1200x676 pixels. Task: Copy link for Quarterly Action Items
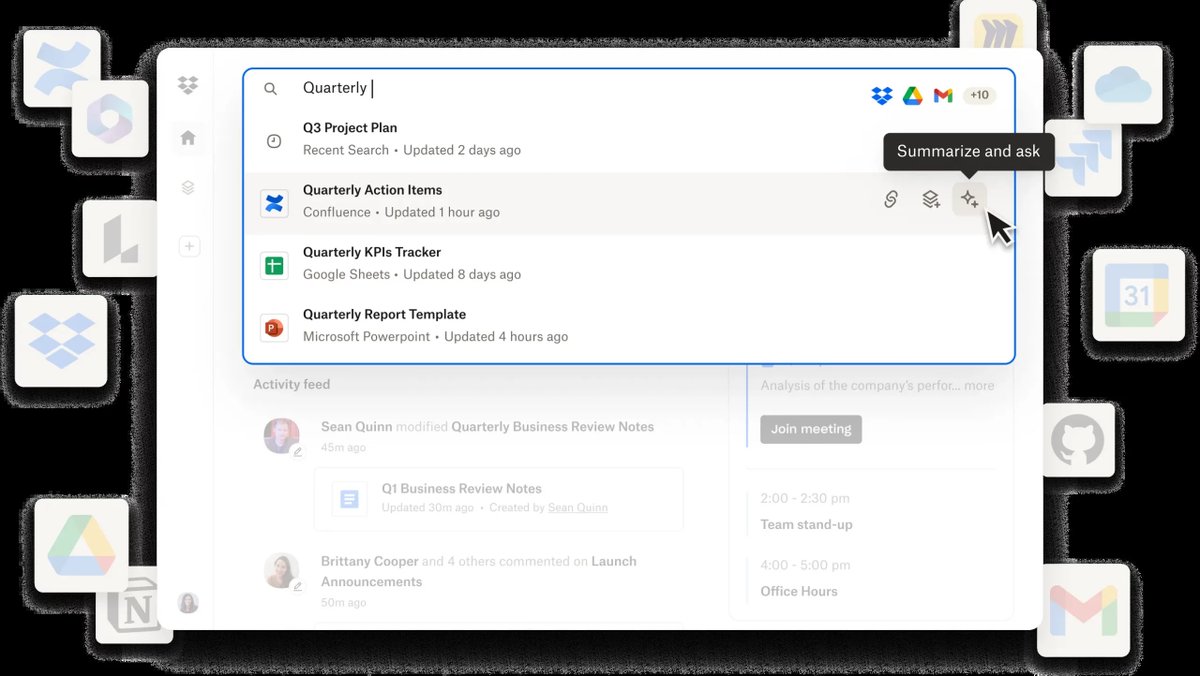pyautogui.click(x=891, y=200)
